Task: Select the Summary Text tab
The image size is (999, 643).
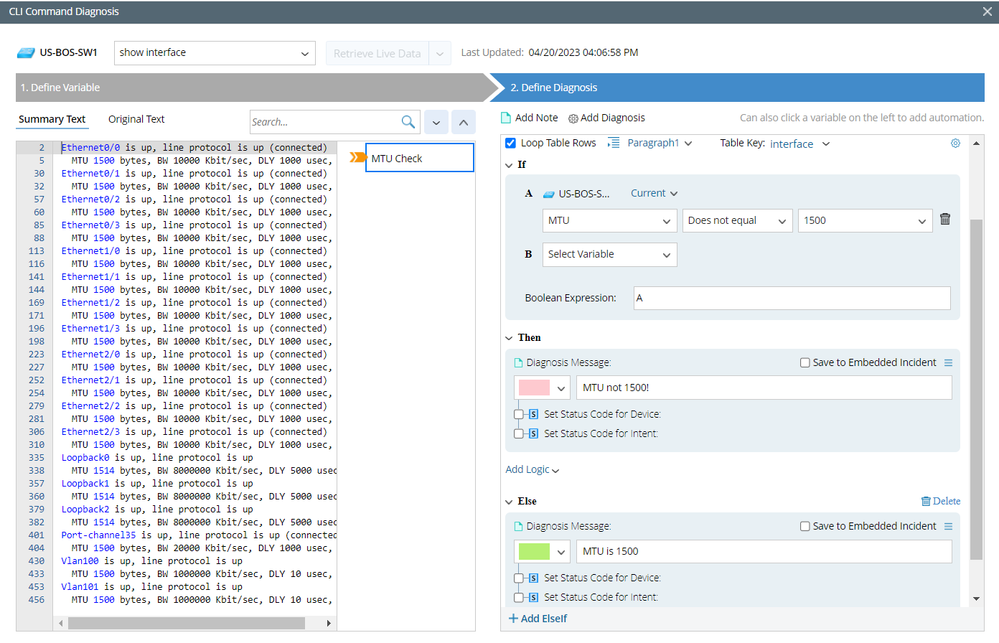Action: tap(52, 119)
